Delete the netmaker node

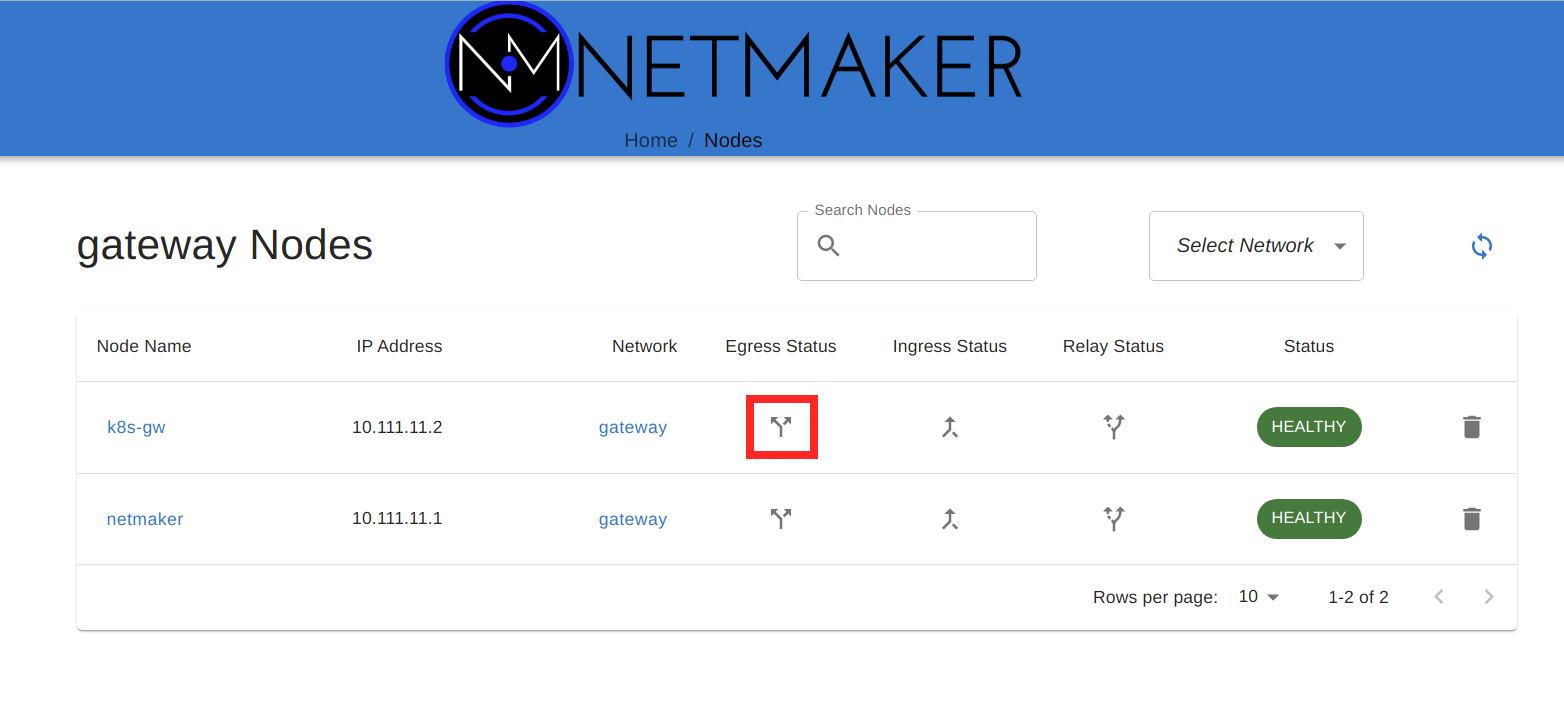pos(1471,519)
